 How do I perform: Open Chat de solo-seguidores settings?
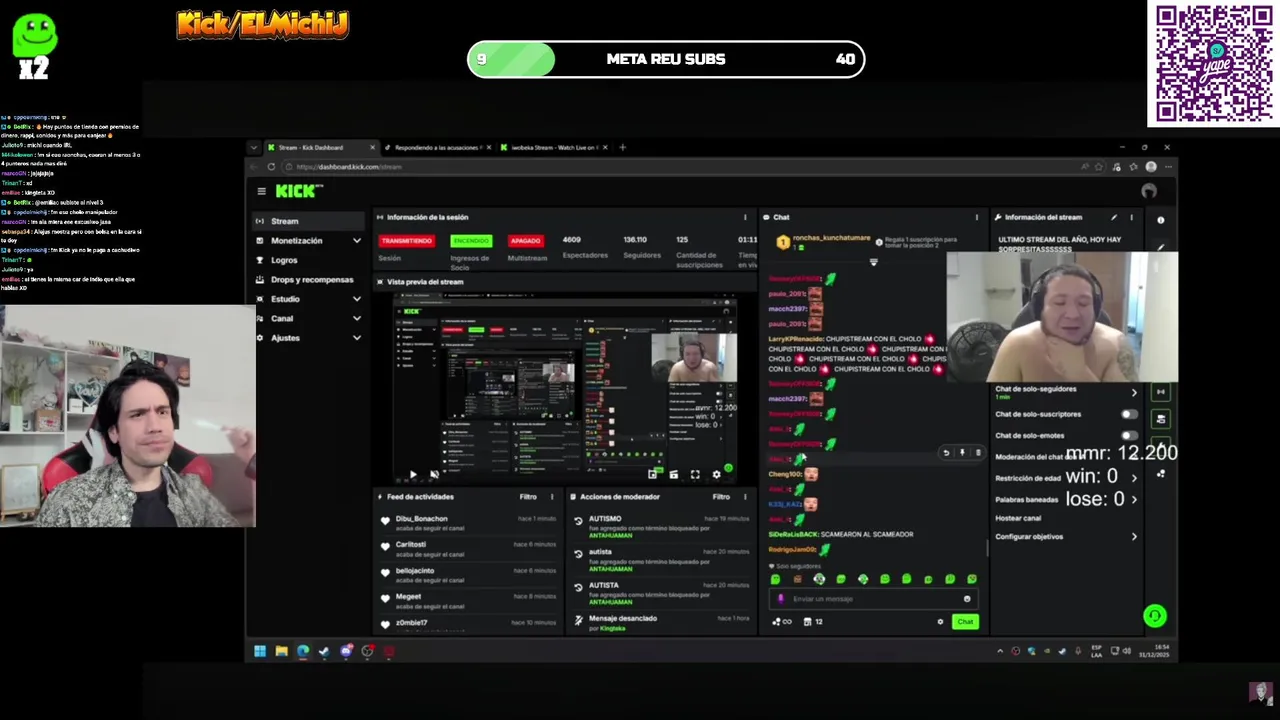[x=1066, y=392]
